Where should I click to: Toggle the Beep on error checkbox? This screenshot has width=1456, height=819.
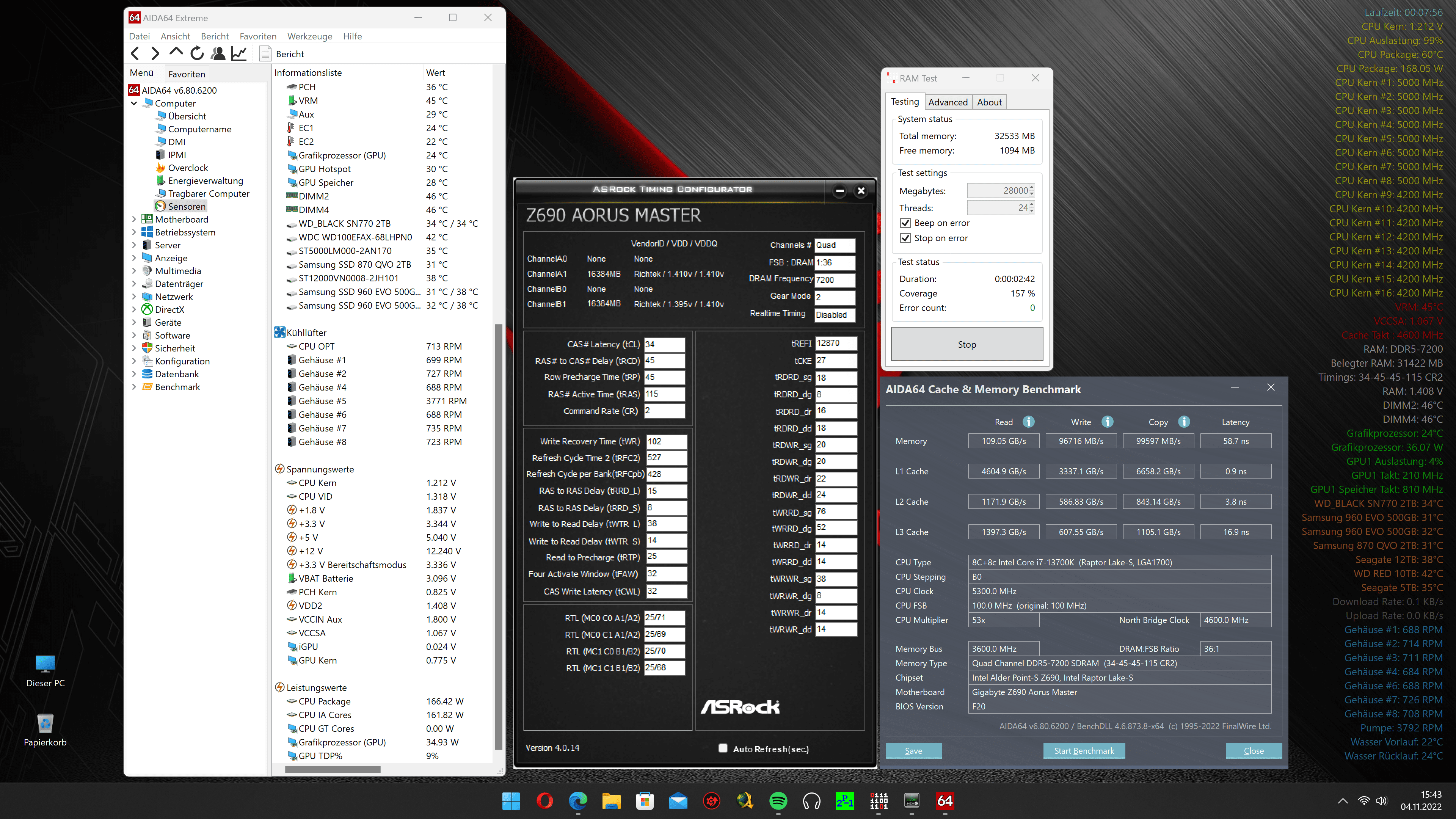click(x=905, y=223)
